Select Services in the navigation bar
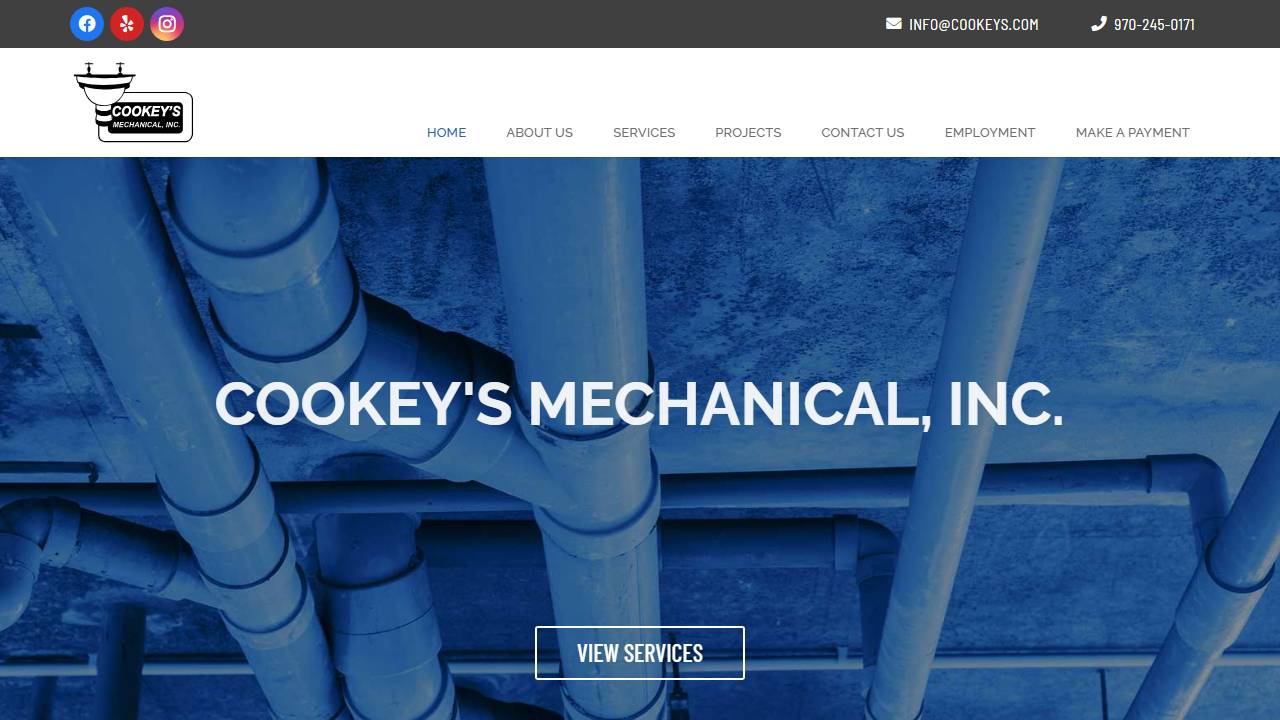This screenshot has width=1280, height=720. 644,132
